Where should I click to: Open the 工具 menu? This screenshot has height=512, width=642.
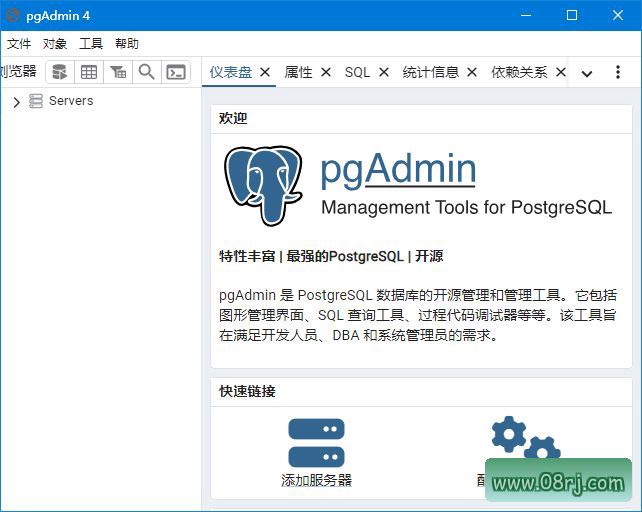point(91,43)
